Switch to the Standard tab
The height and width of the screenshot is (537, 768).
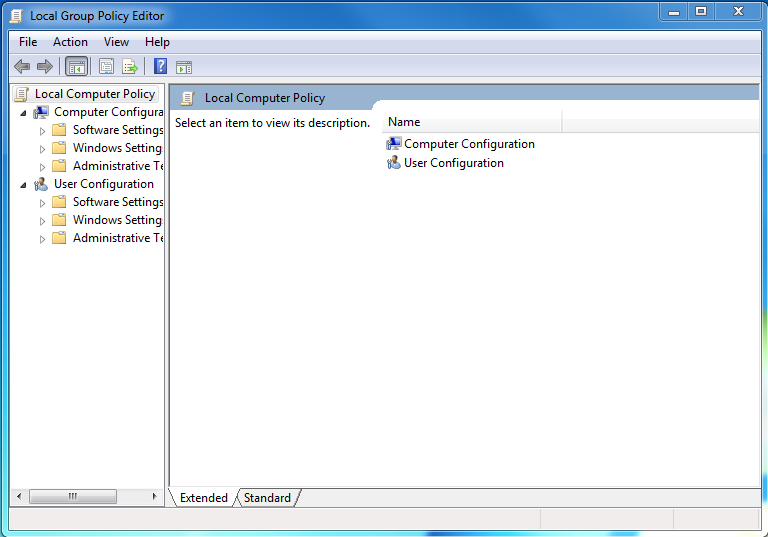(x=267, y=498)
